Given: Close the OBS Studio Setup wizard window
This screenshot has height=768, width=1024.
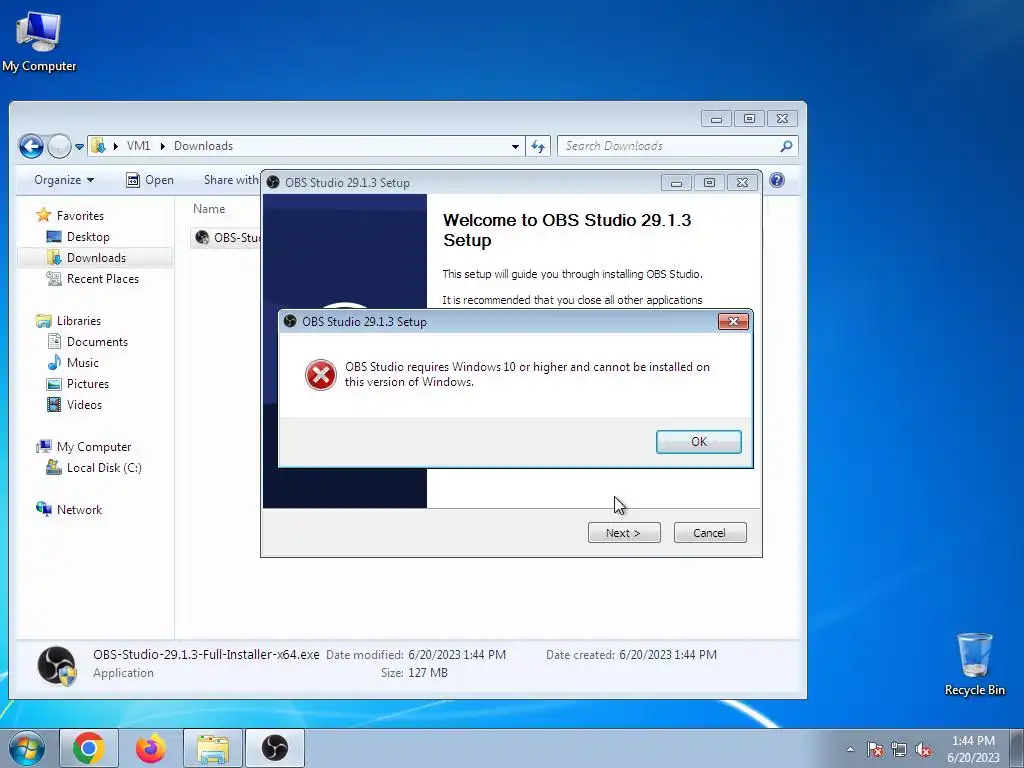Looking at the screenshot, I should (x=743, y=183).
